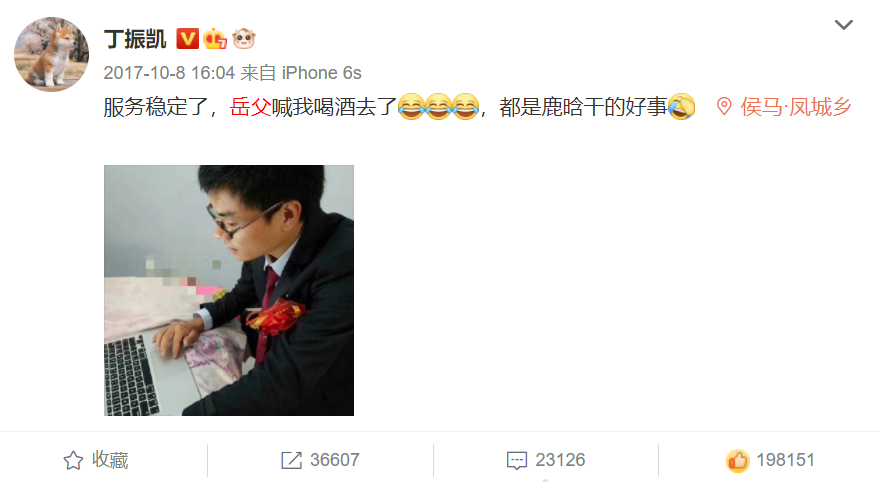Viewport: 880px width, 482px height.
Task: Click the crown membership badge icon
Action: (x=215, y=39)
